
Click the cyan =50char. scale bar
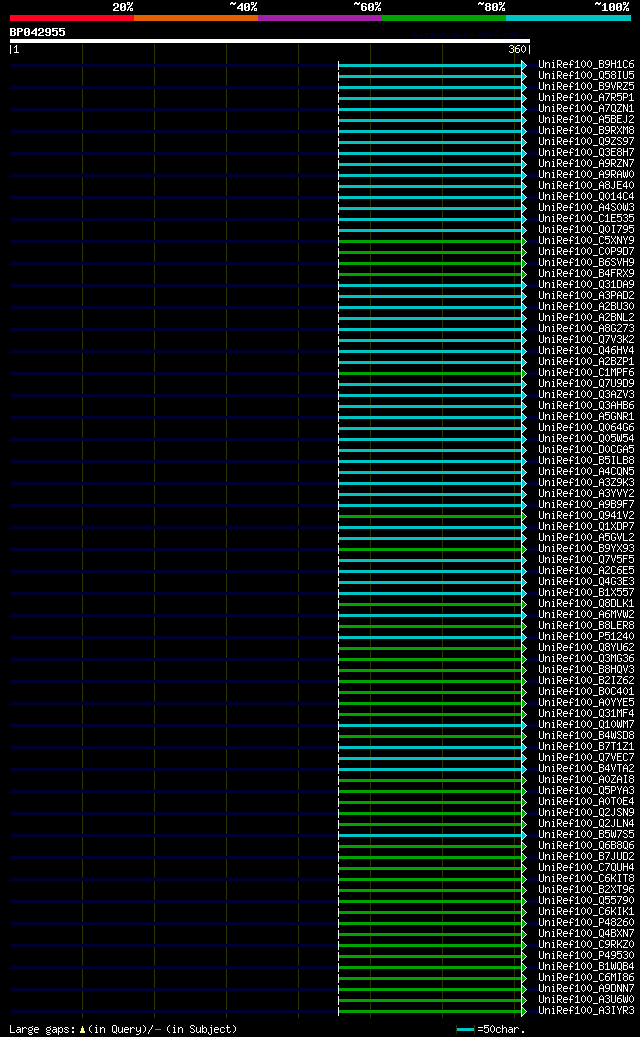465,1030
